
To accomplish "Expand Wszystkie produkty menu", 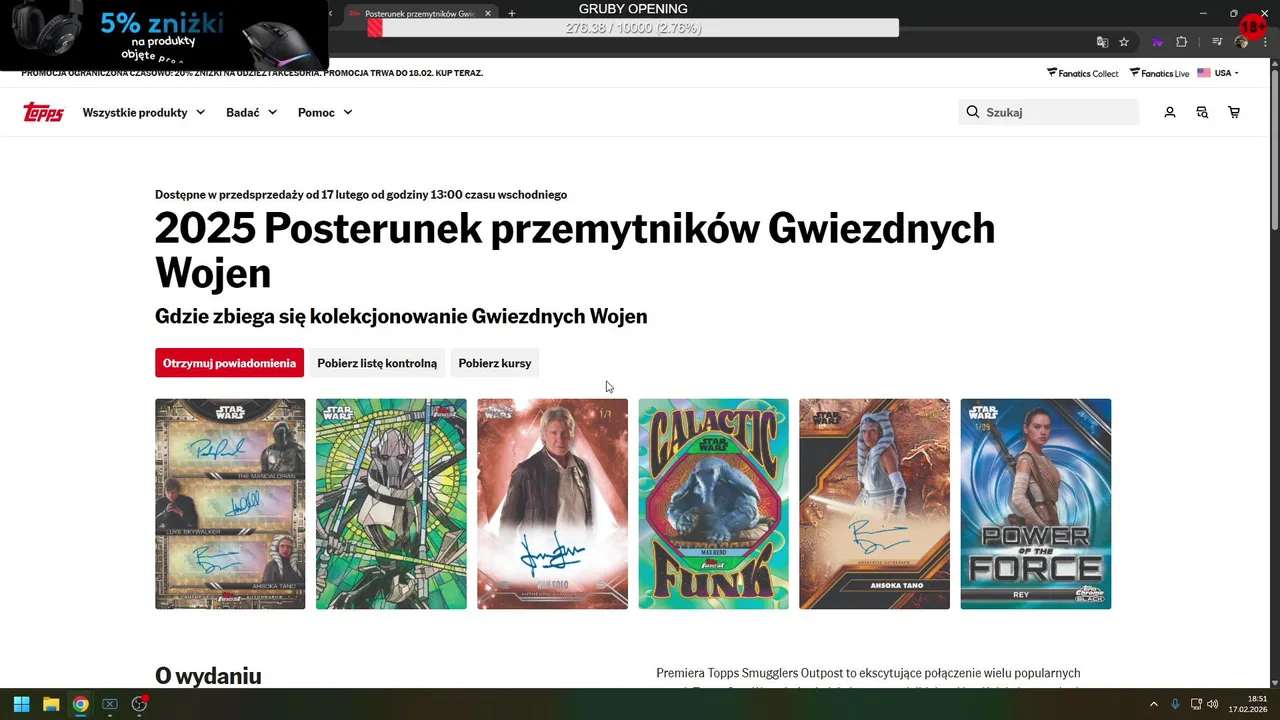I will tap(144, 112).
